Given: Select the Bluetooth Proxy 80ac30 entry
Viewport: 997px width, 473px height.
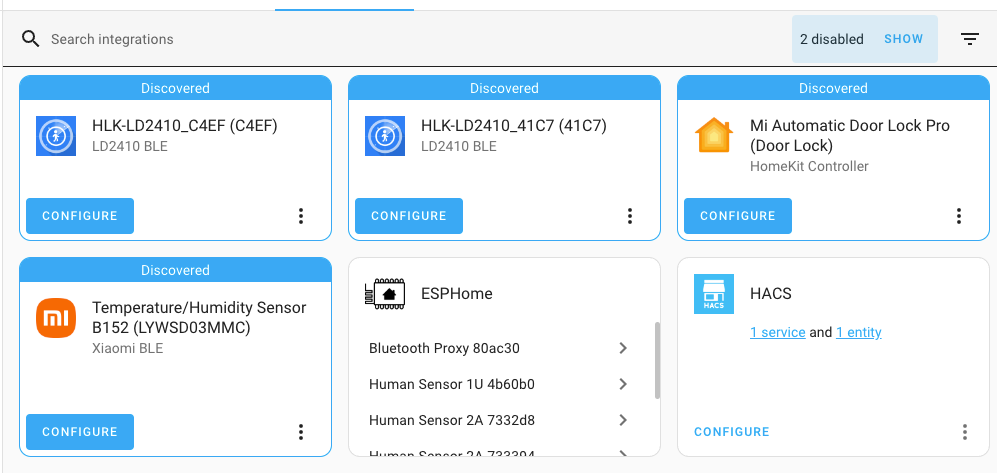Looking at the screenshot, I should pyautogui.click(x=500, y=348).
